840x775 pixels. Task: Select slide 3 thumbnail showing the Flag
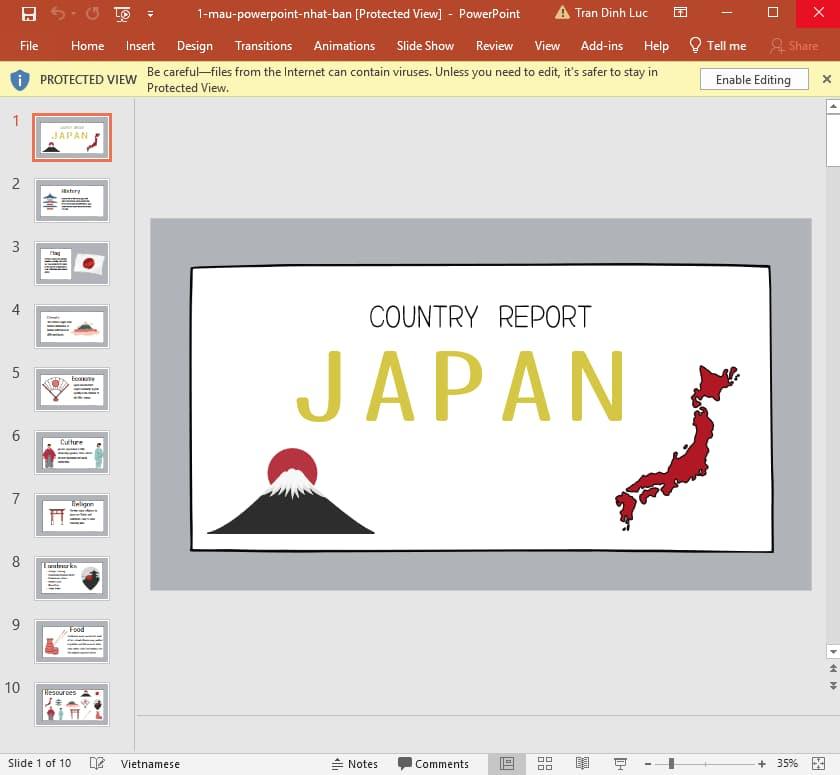[71, 263]
